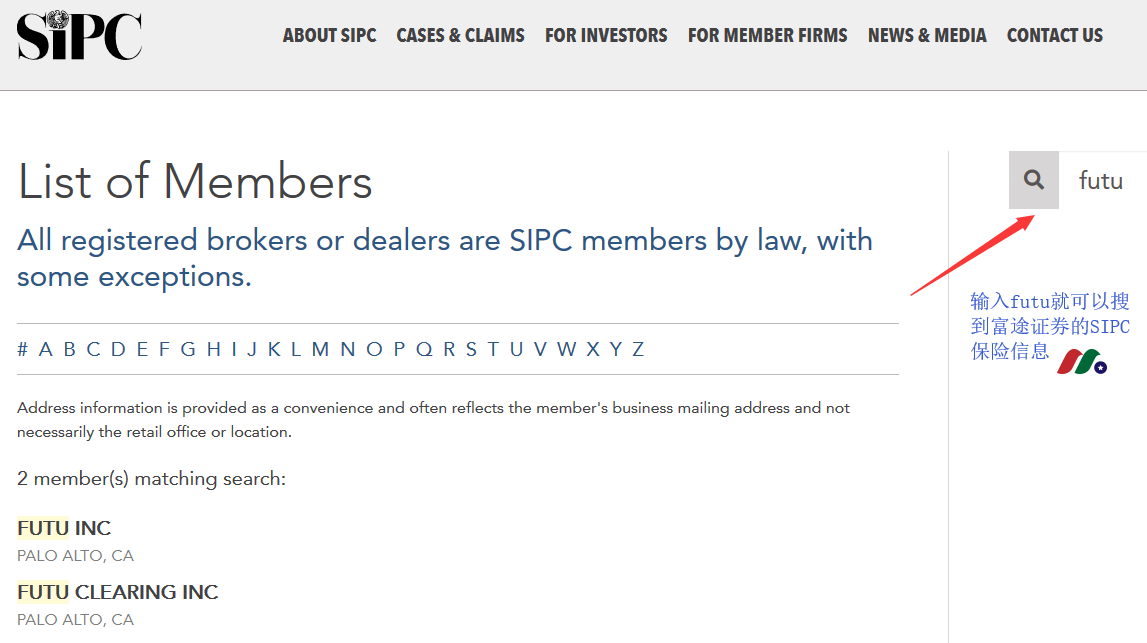
Task: Open the Cases & Claims menu
Action: point(460,35)
